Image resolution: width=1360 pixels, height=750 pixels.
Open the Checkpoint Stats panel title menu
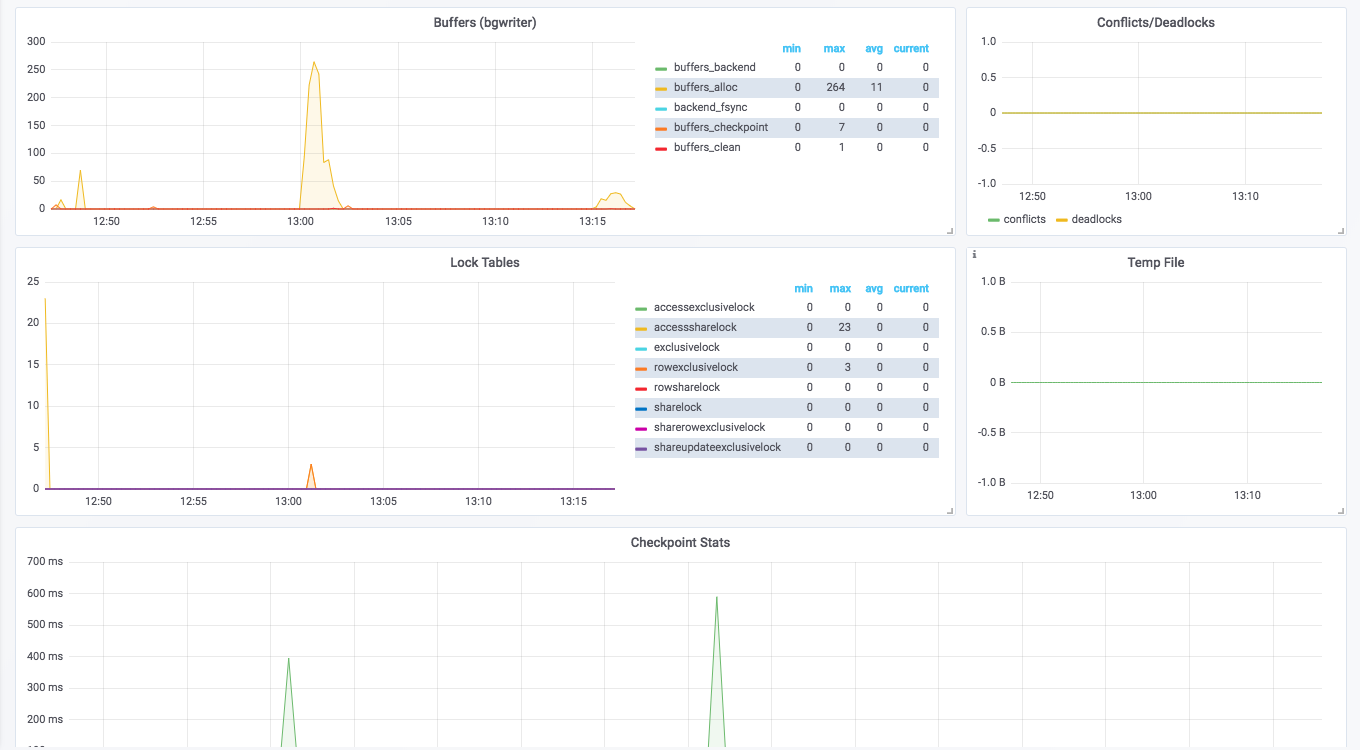tap(680, 542)
